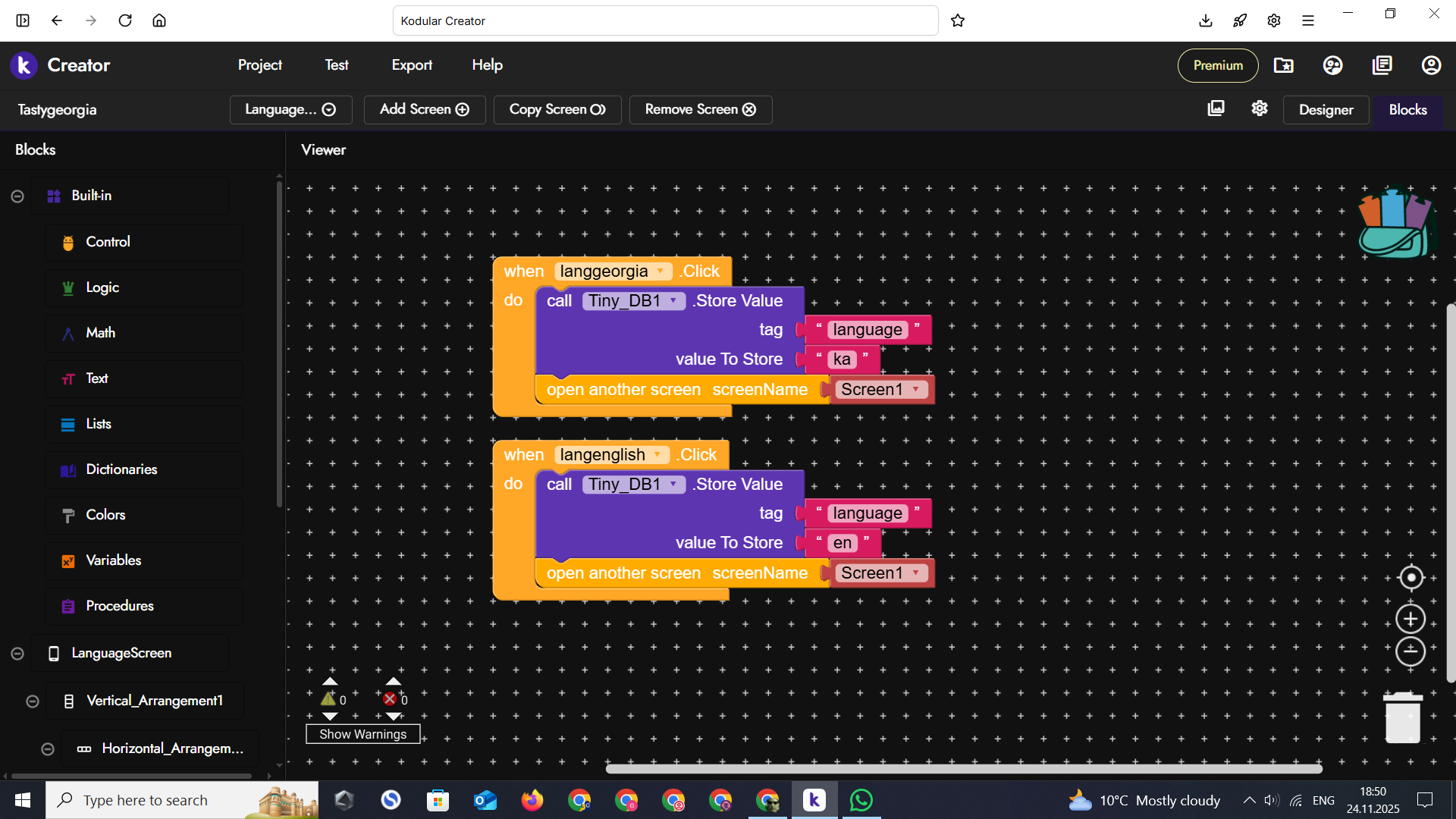Viewport: 1456px width, 819px height.
Task: Open Kodular in Windows taskbar
Action: point(814,800)
